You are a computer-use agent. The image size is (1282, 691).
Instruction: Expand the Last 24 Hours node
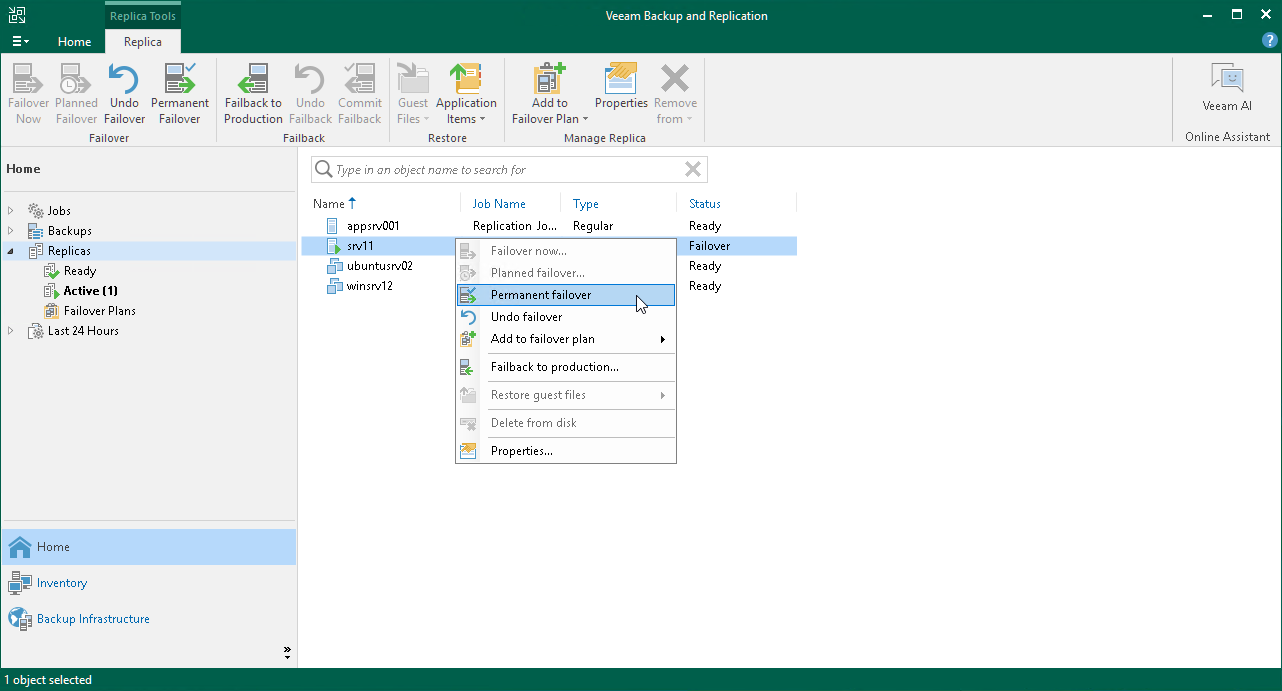tap(11, 331)
